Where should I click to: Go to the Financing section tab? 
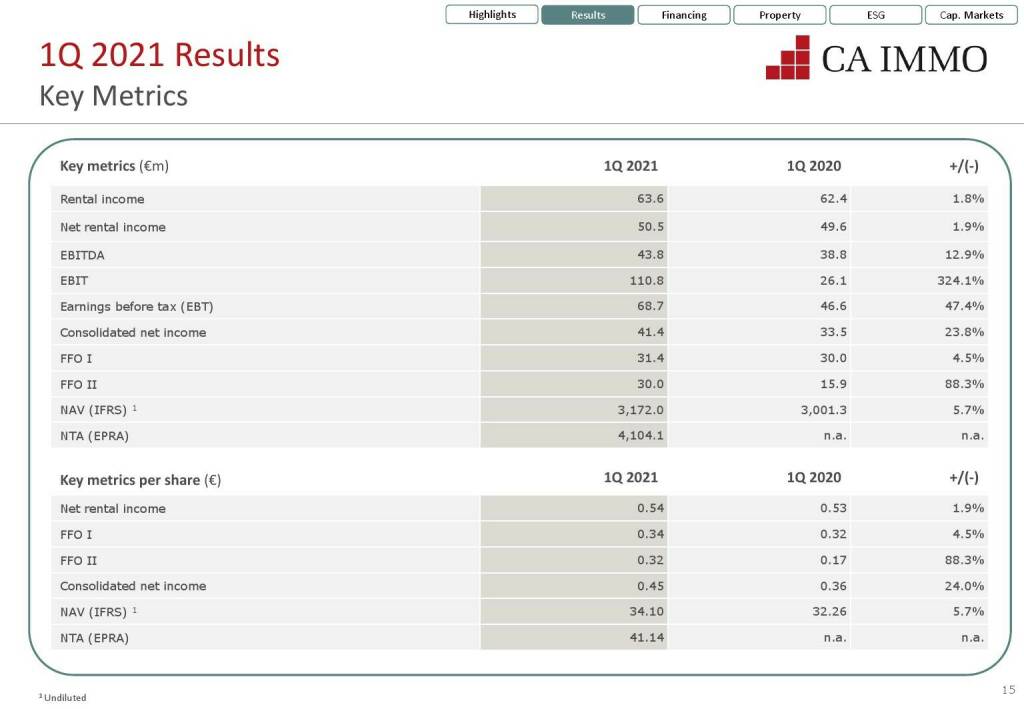(x=684, y=15)
